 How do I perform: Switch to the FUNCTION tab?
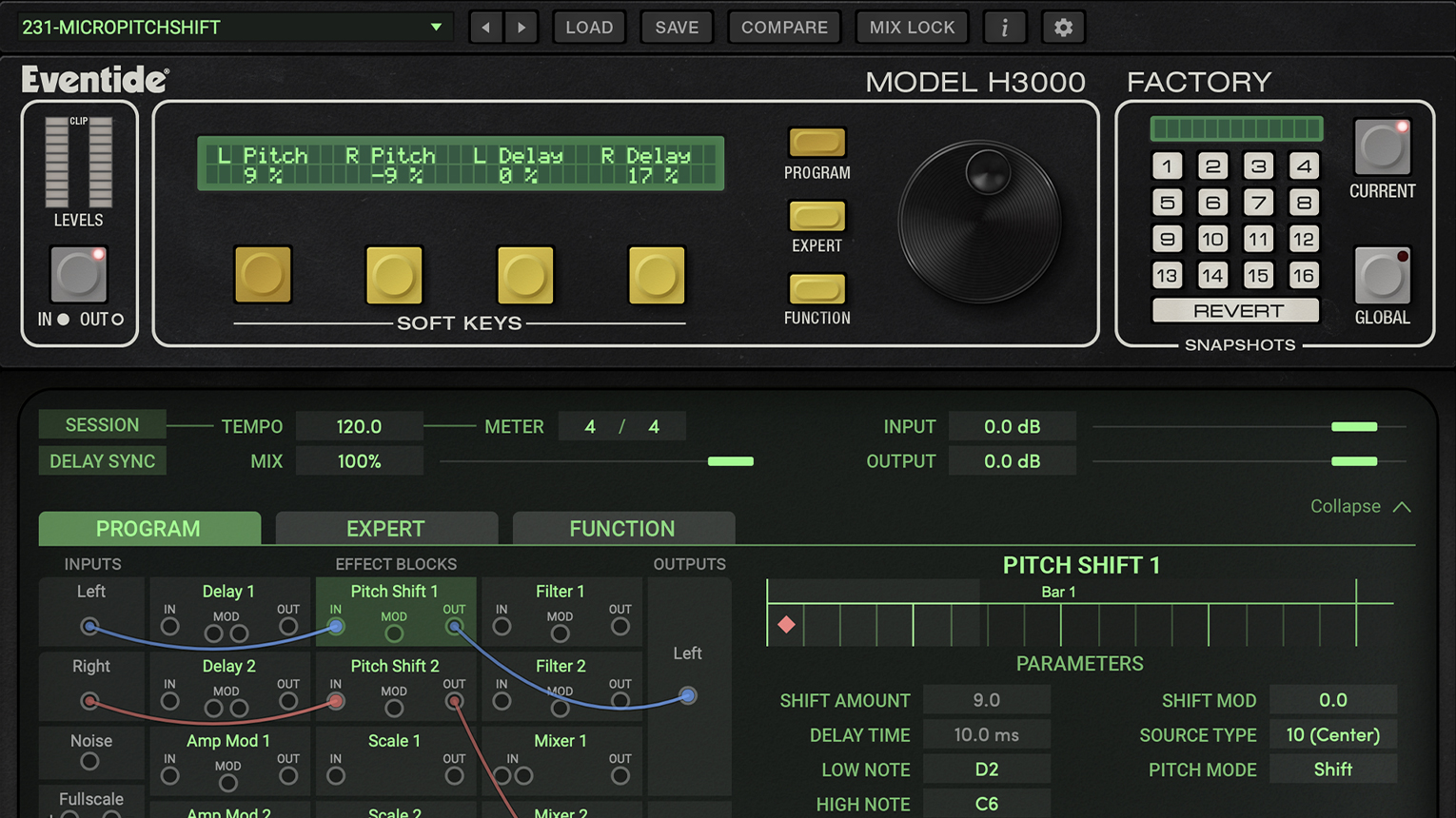(x=622, y=528)
